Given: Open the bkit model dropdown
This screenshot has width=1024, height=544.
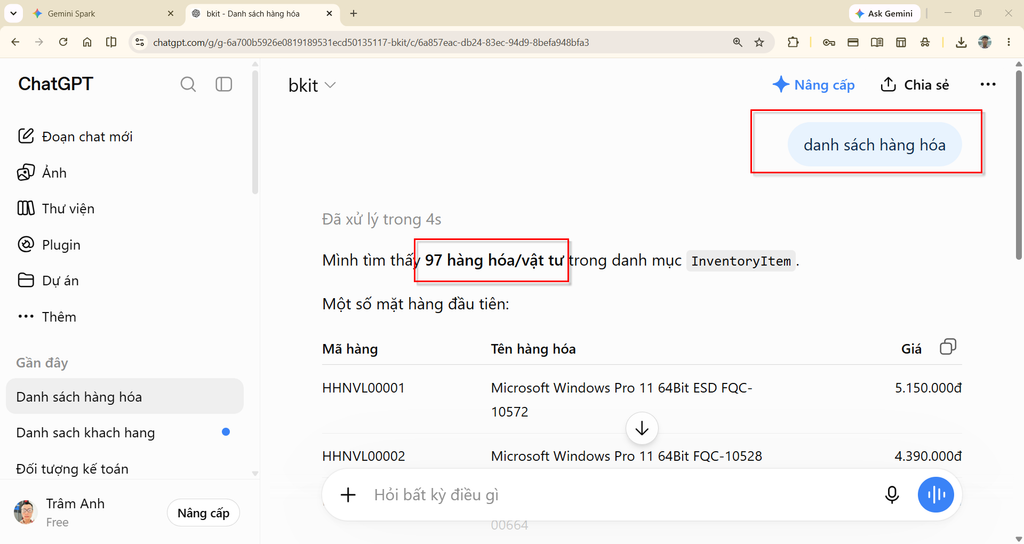Looking at the screenshot, I should click(312, 85).
